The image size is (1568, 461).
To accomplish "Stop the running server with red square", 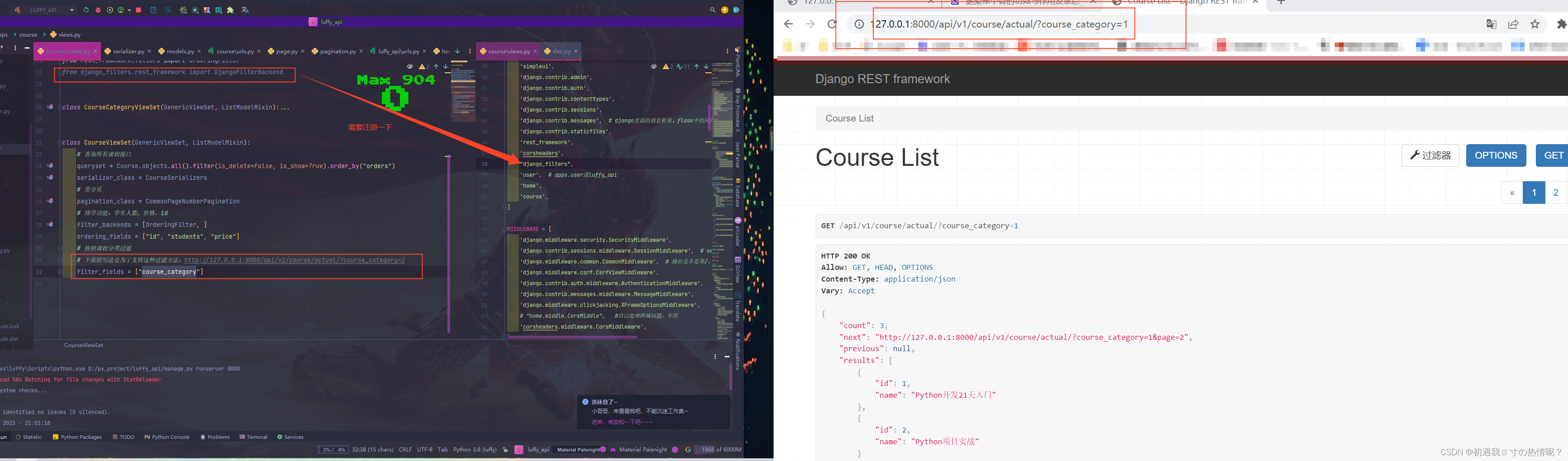I will pyautogui.click(x=139, y=10).
